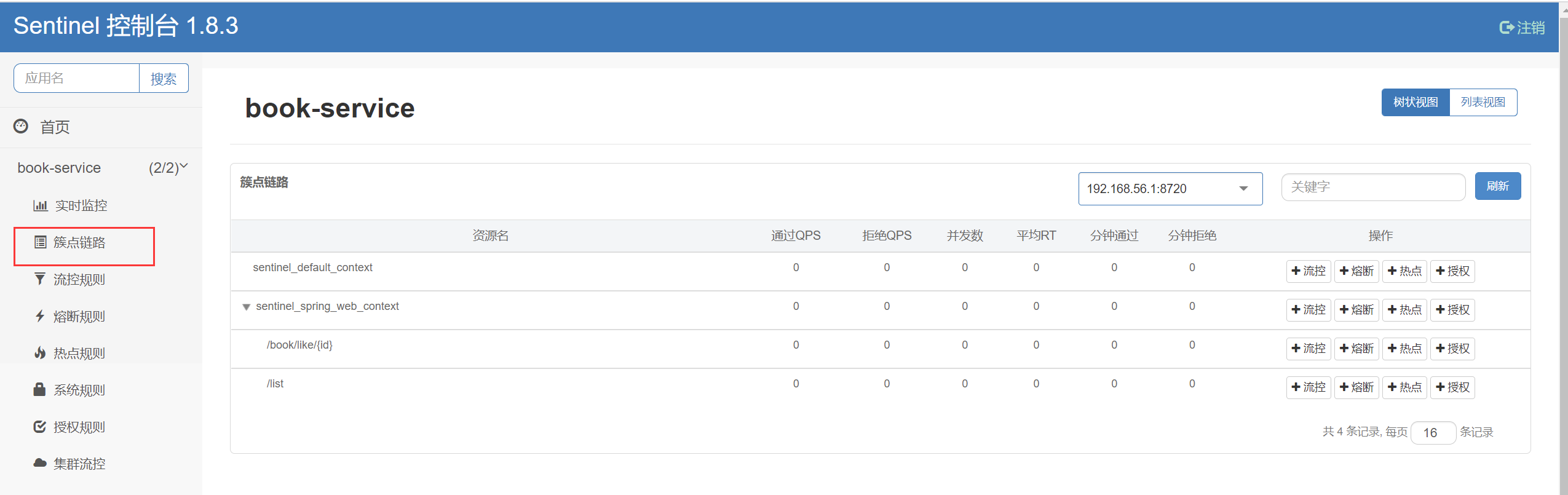
Task: Add 热点 rule for /book/like/{id}
Action: (x=1404, y=349)
